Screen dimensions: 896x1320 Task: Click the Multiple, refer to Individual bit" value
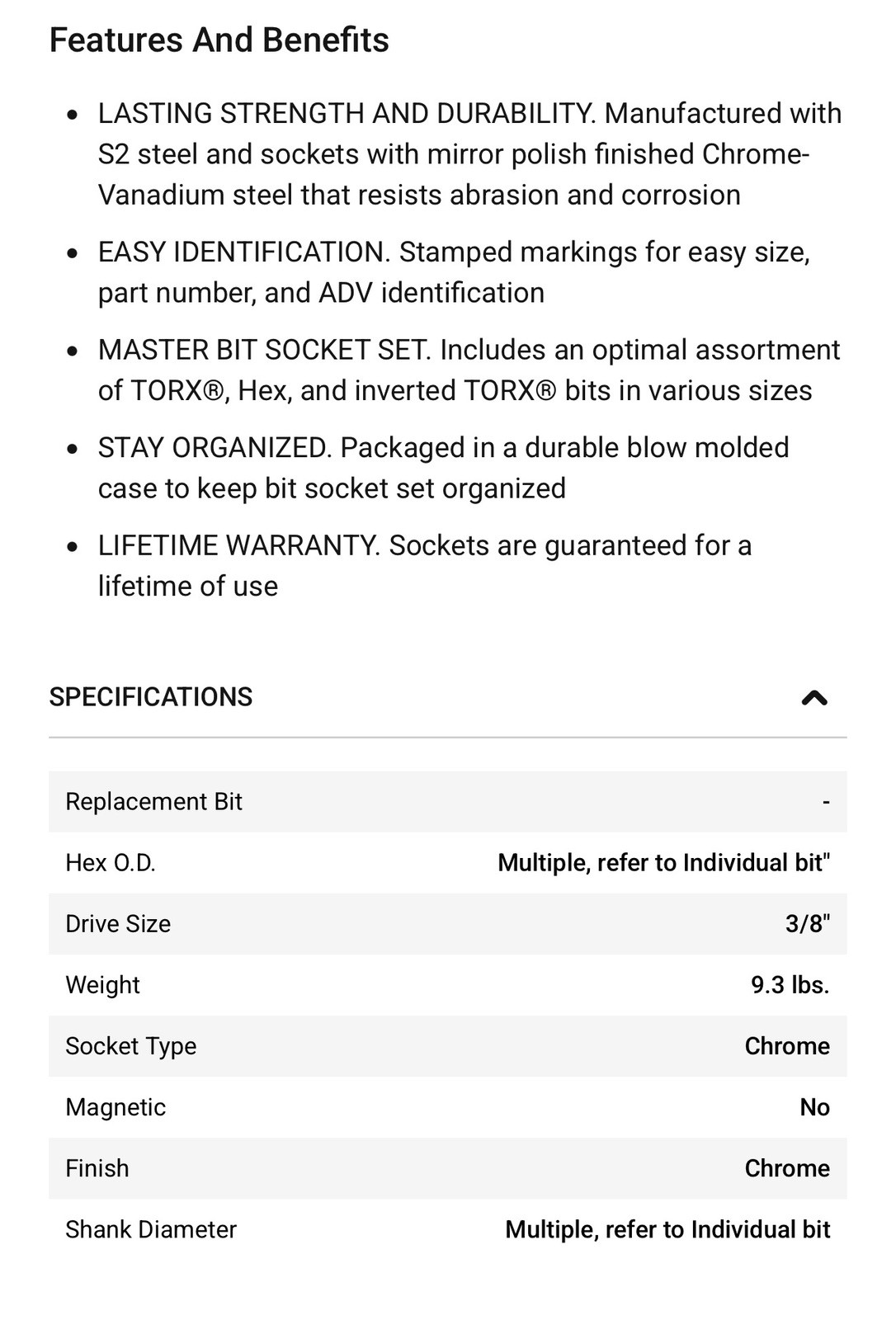point(664,863)
